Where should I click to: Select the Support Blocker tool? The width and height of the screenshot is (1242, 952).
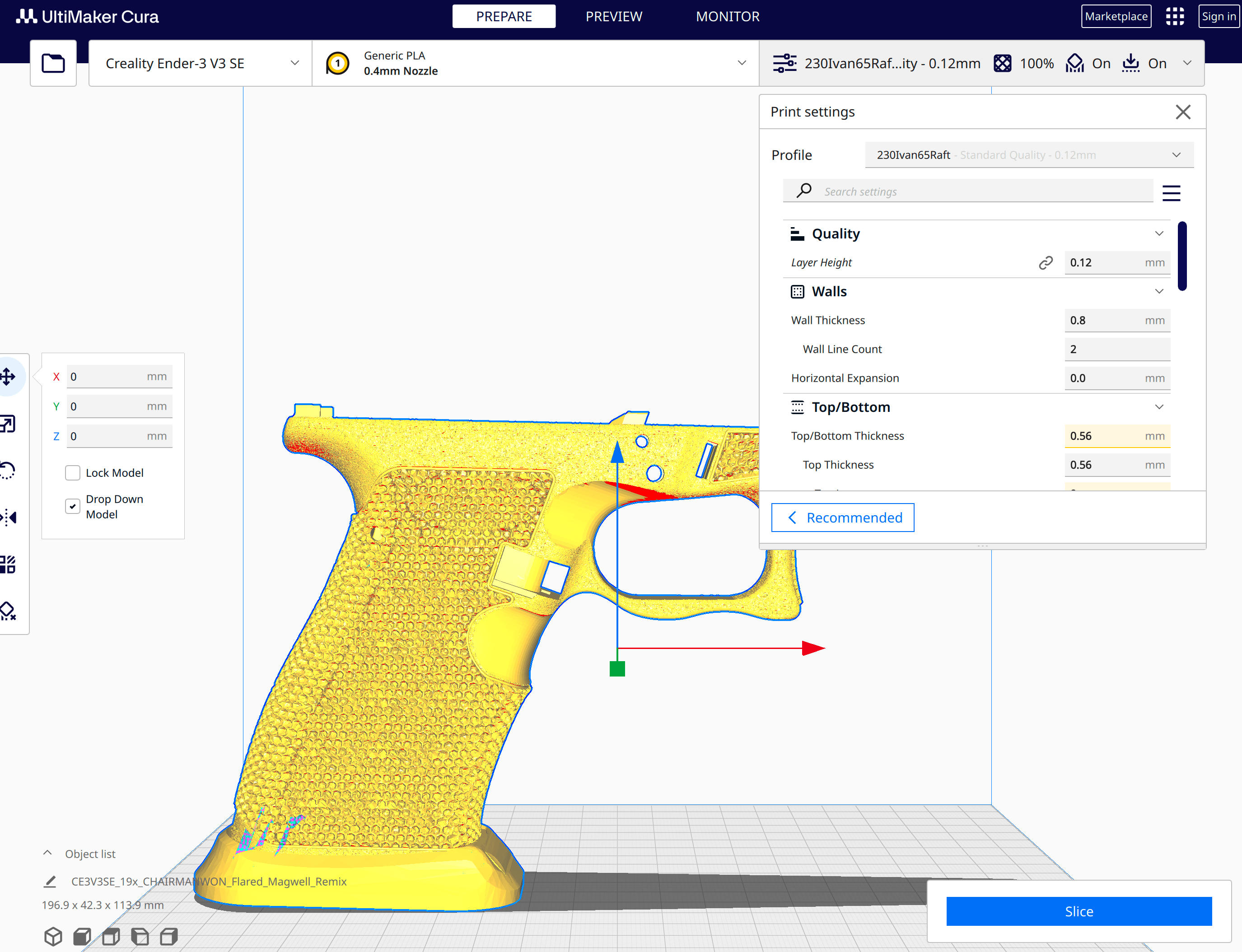(8, 611)
